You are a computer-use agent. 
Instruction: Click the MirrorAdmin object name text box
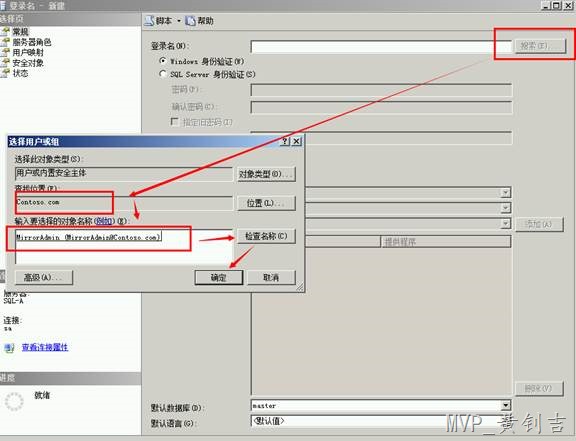coord(124,246)
